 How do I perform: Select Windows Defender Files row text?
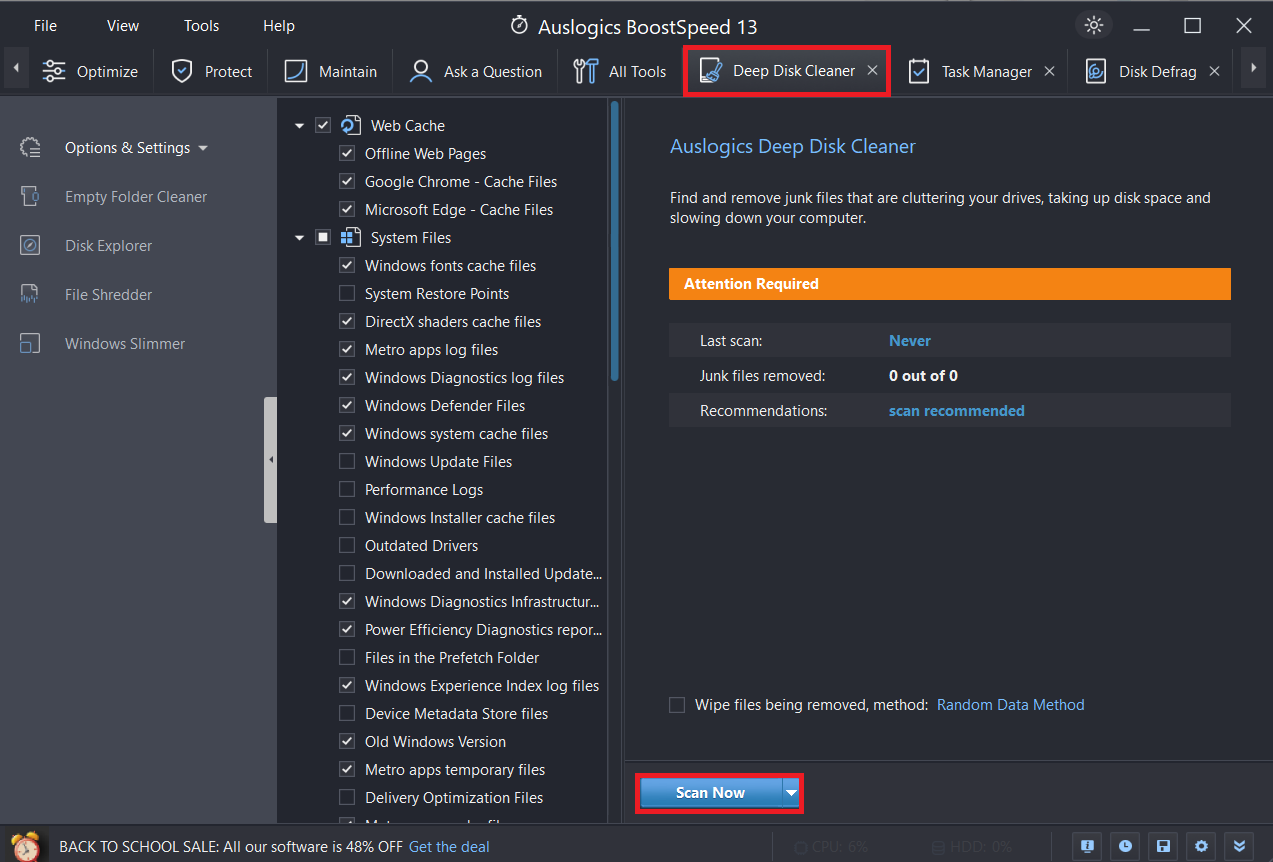pos(445,405)
